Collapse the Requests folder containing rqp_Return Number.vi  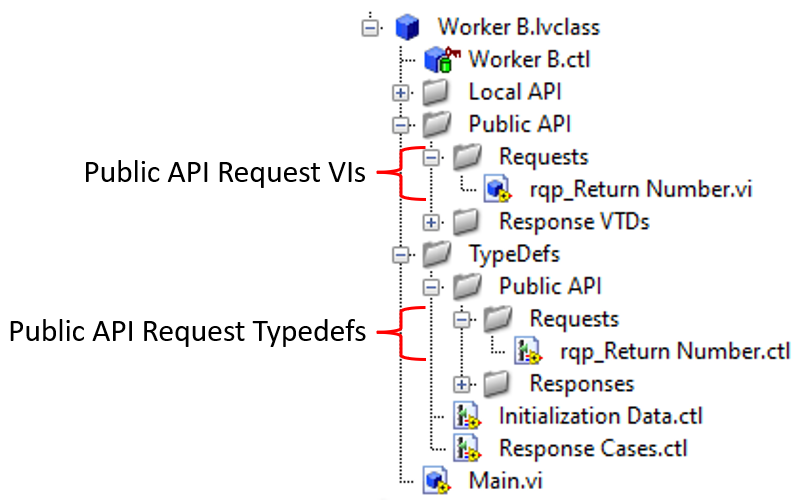(432, 157)
